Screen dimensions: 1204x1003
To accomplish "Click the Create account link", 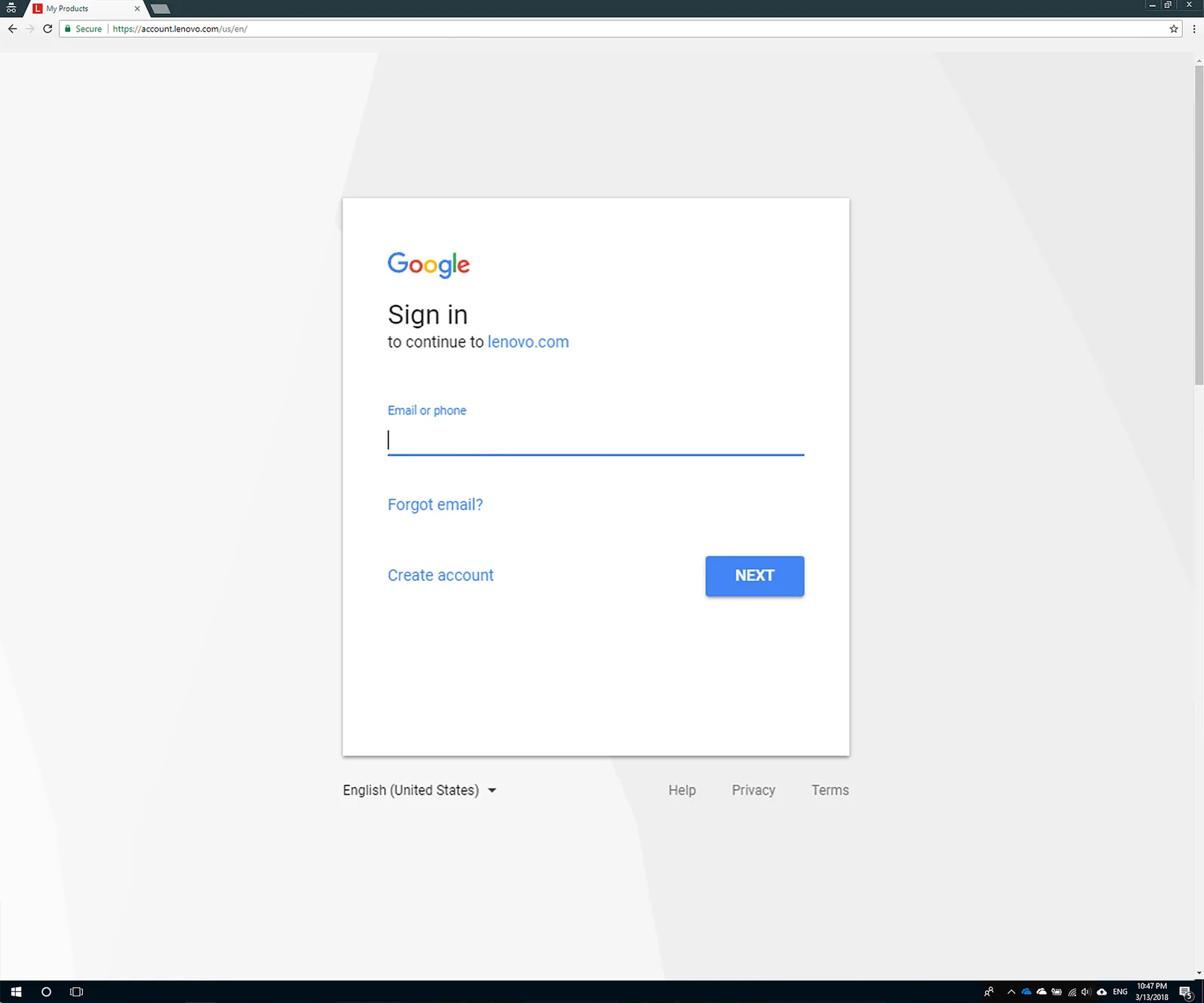I will (x=440, y=575).
